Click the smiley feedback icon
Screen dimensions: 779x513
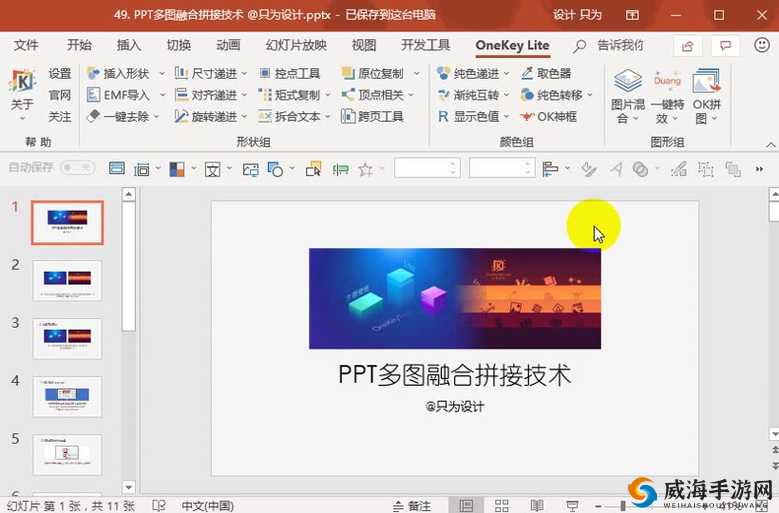click(762, 45)
